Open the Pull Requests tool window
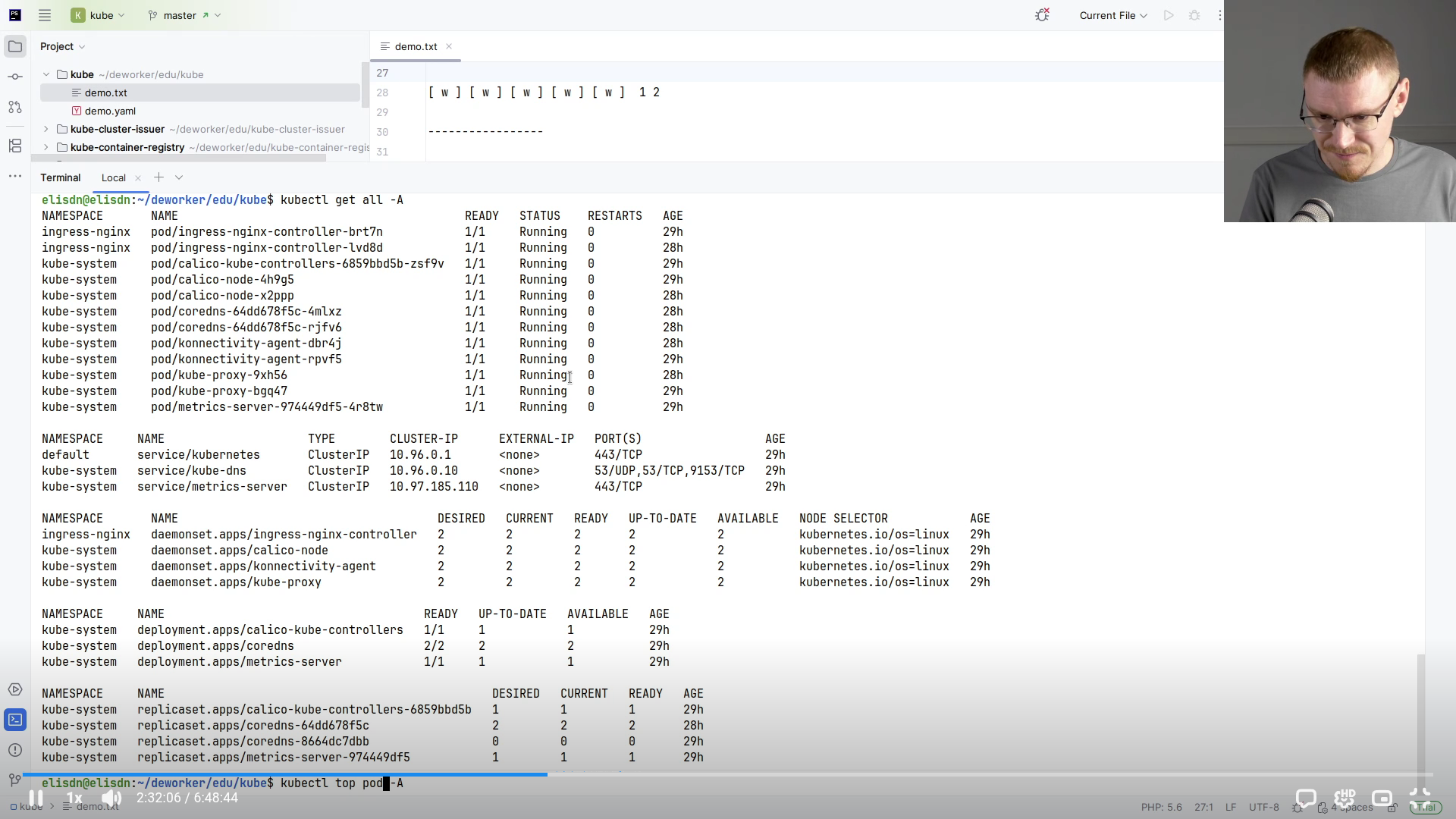1456x819 pixels. pyautogui.click(x=15, y=107)
